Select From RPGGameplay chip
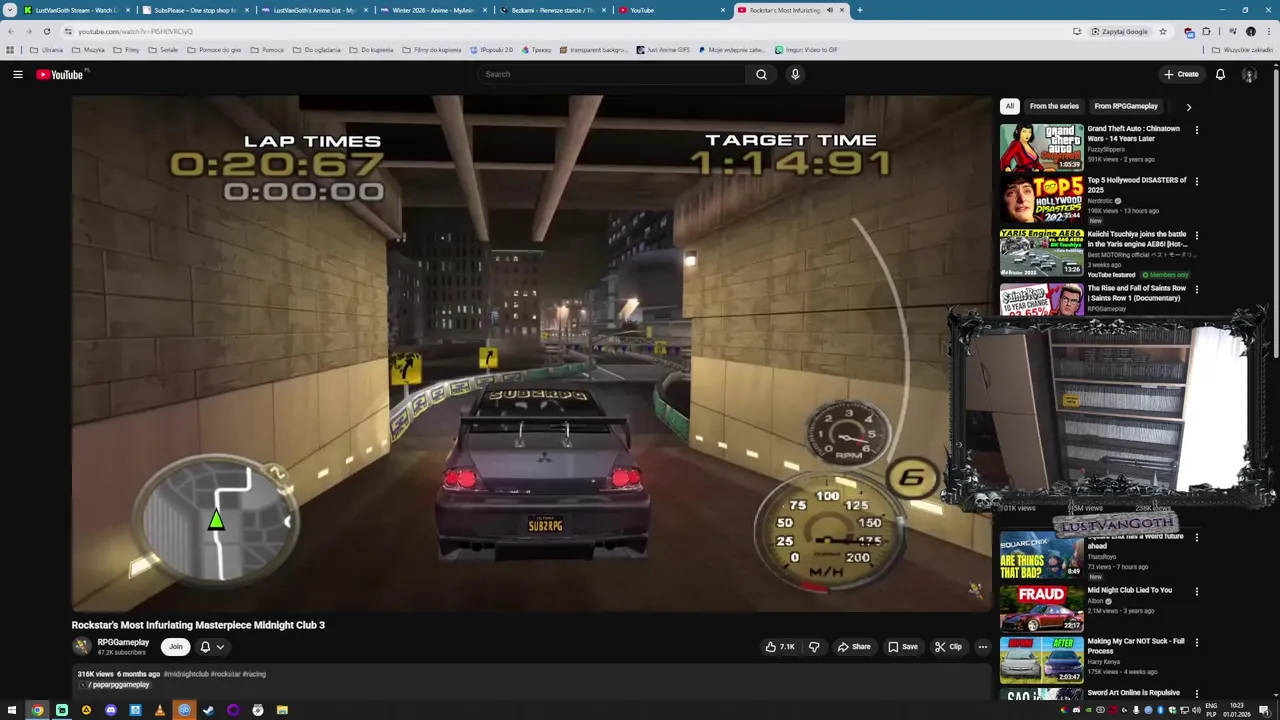Screen dimensions: 1280x720 tap(1126, 106)
